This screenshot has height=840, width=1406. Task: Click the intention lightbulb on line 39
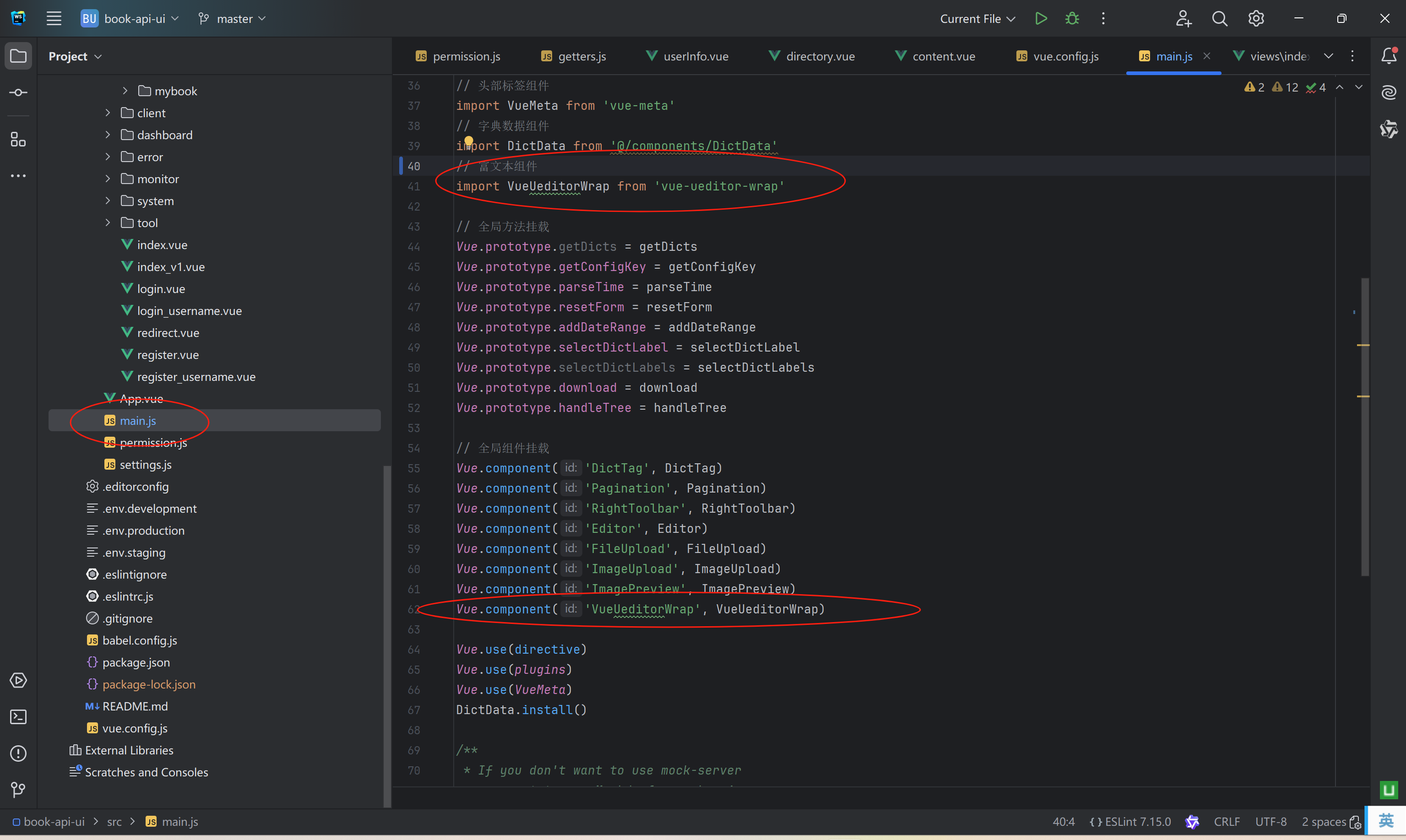click(x=469, y=141)
